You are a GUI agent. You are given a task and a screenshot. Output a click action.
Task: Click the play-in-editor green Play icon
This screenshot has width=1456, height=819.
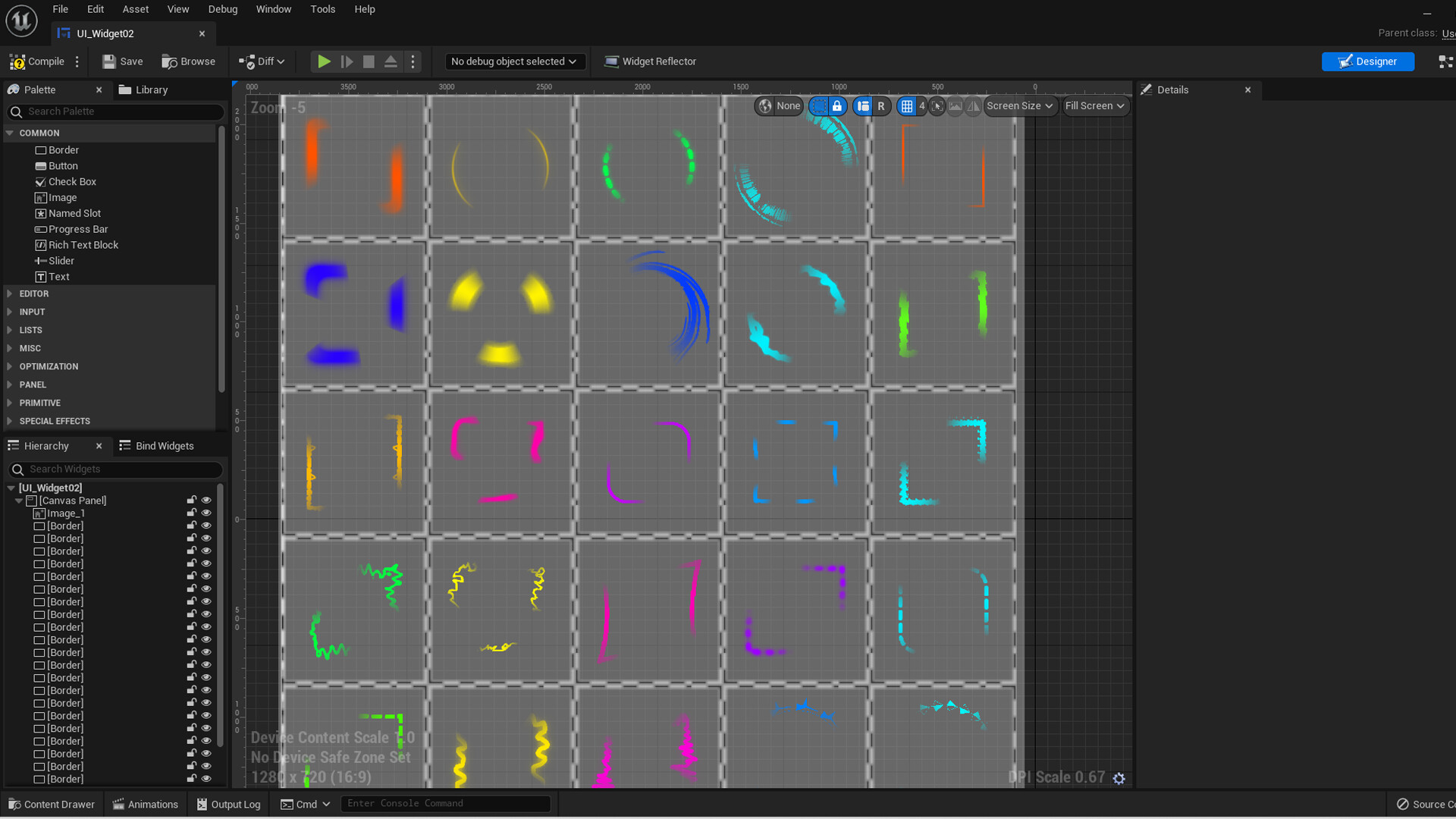tap(324, 61)
